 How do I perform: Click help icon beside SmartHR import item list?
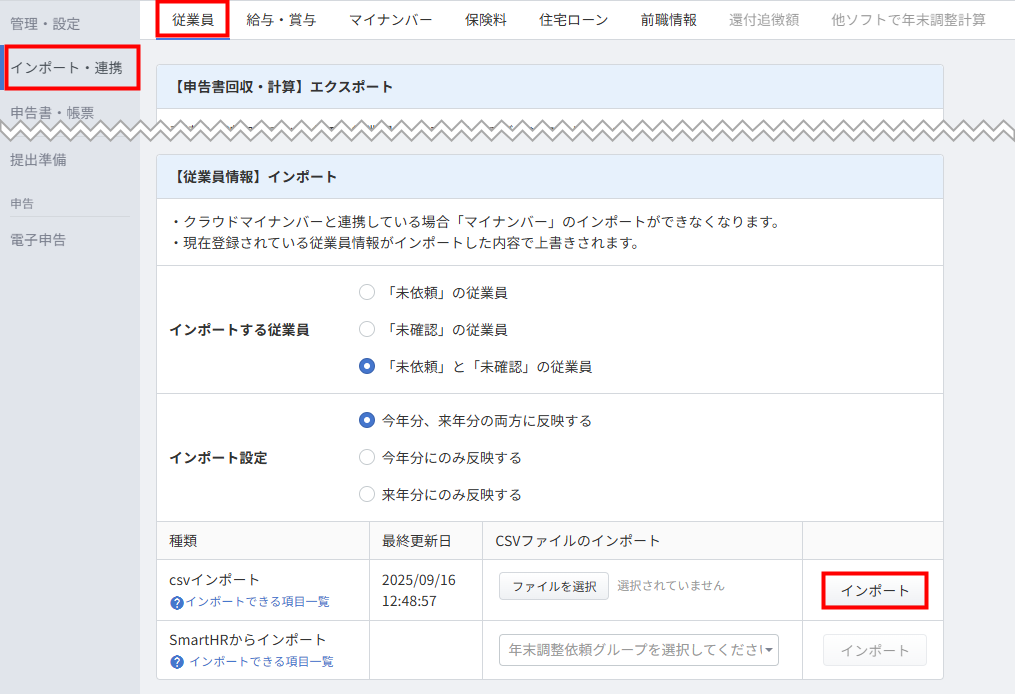[177, 662]
